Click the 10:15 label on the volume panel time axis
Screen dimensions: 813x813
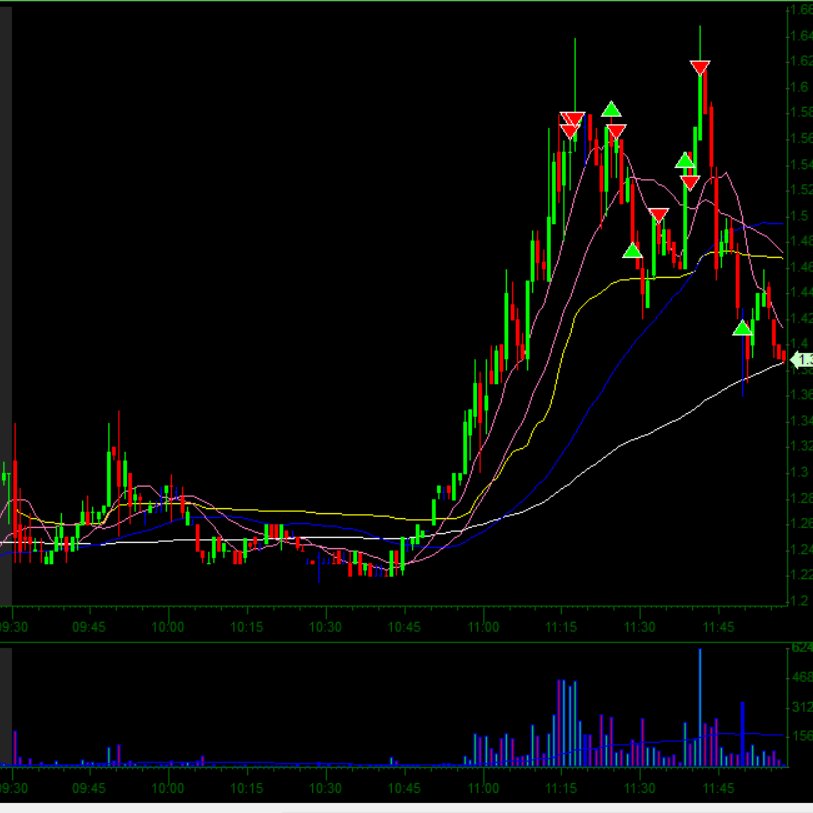point(246,789)
